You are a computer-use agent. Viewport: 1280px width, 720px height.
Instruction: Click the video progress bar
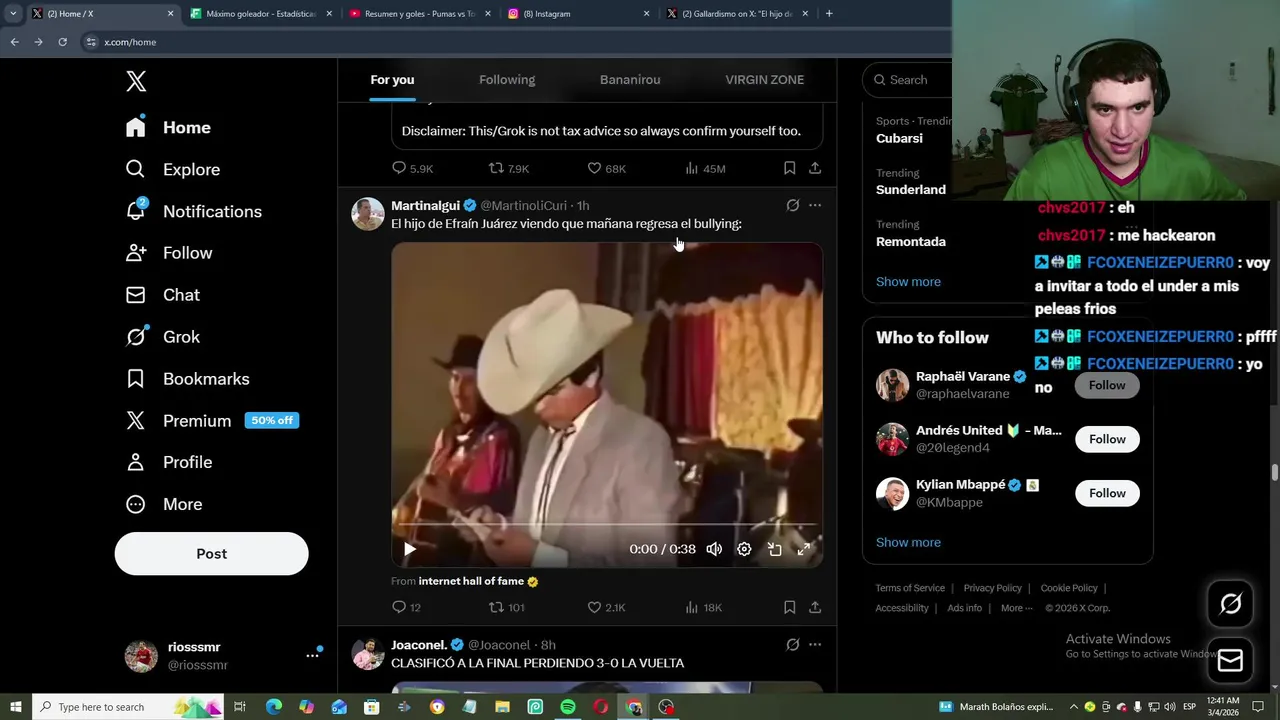607,524
